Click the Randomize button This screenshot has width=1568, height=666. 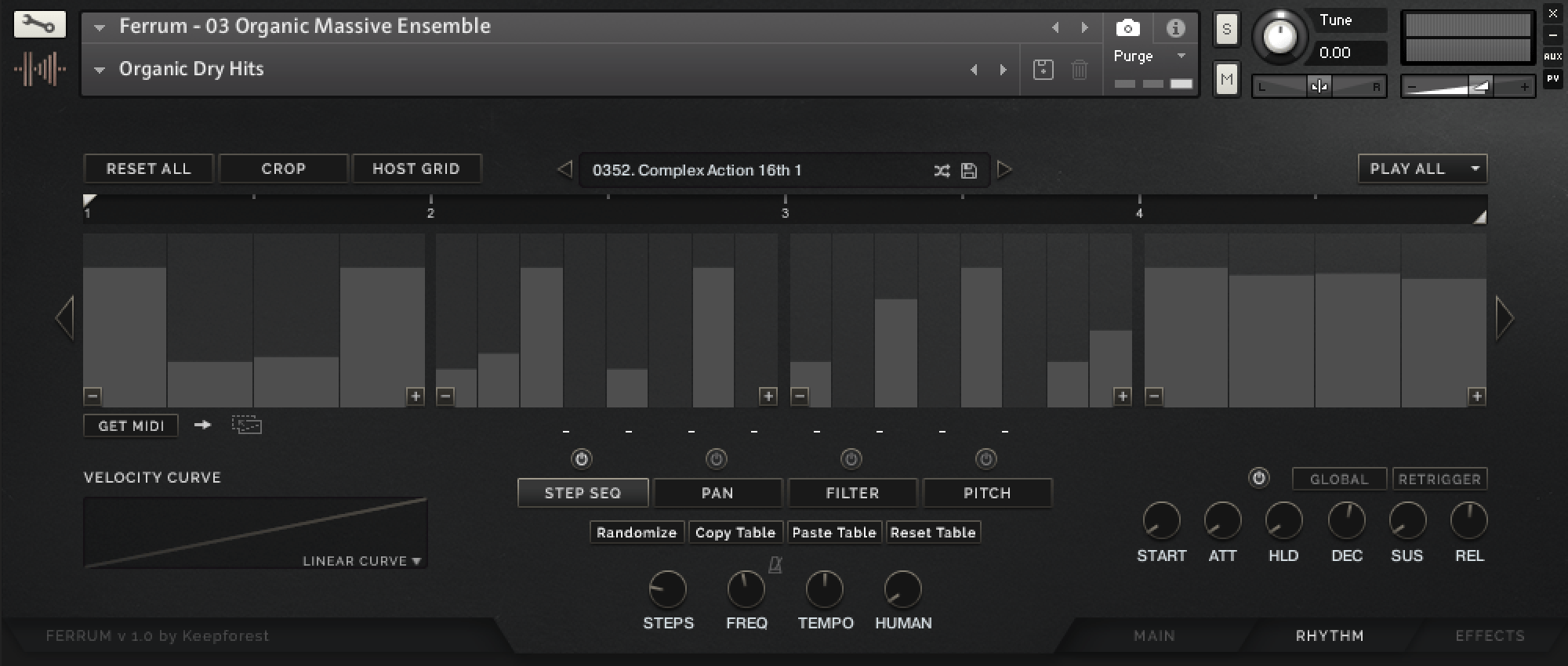[637, 533]
